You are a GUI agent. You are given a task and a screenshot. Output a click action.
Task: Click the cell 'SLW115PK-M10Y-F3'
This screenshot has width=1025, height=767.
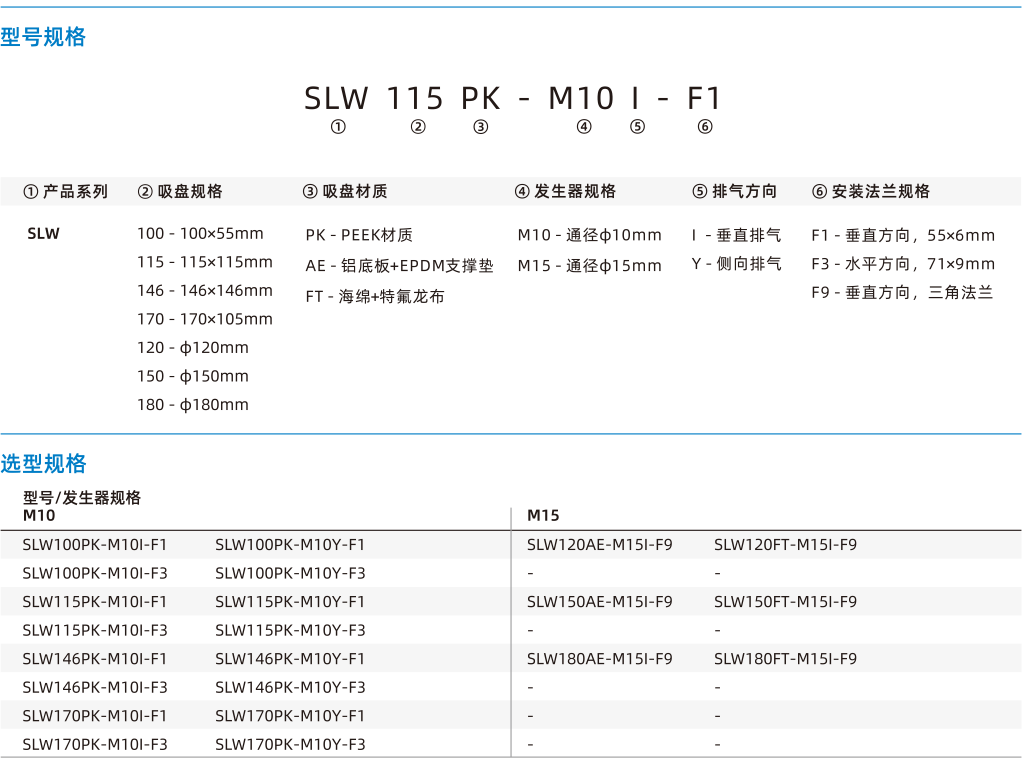[290, 630]
